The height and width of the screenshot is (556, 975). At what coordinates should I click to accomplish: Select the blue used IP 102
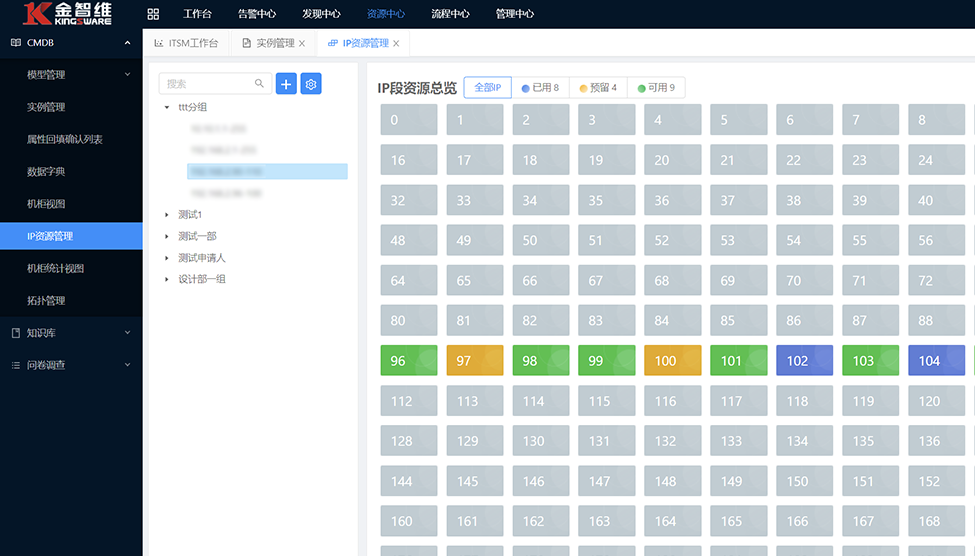(x=805, y=360)
